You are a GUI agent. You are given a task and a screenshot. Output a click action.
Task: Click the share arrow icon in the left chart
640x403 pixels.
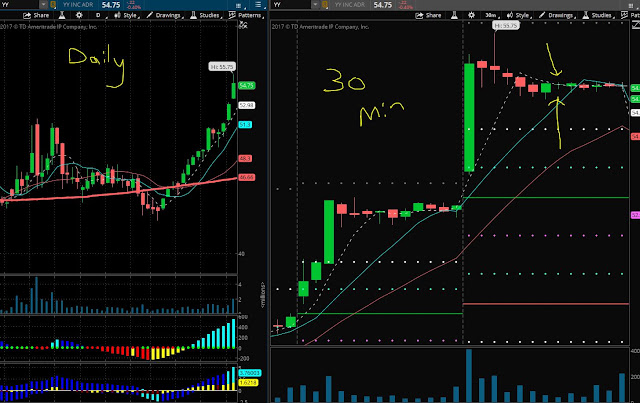(27, 16)
